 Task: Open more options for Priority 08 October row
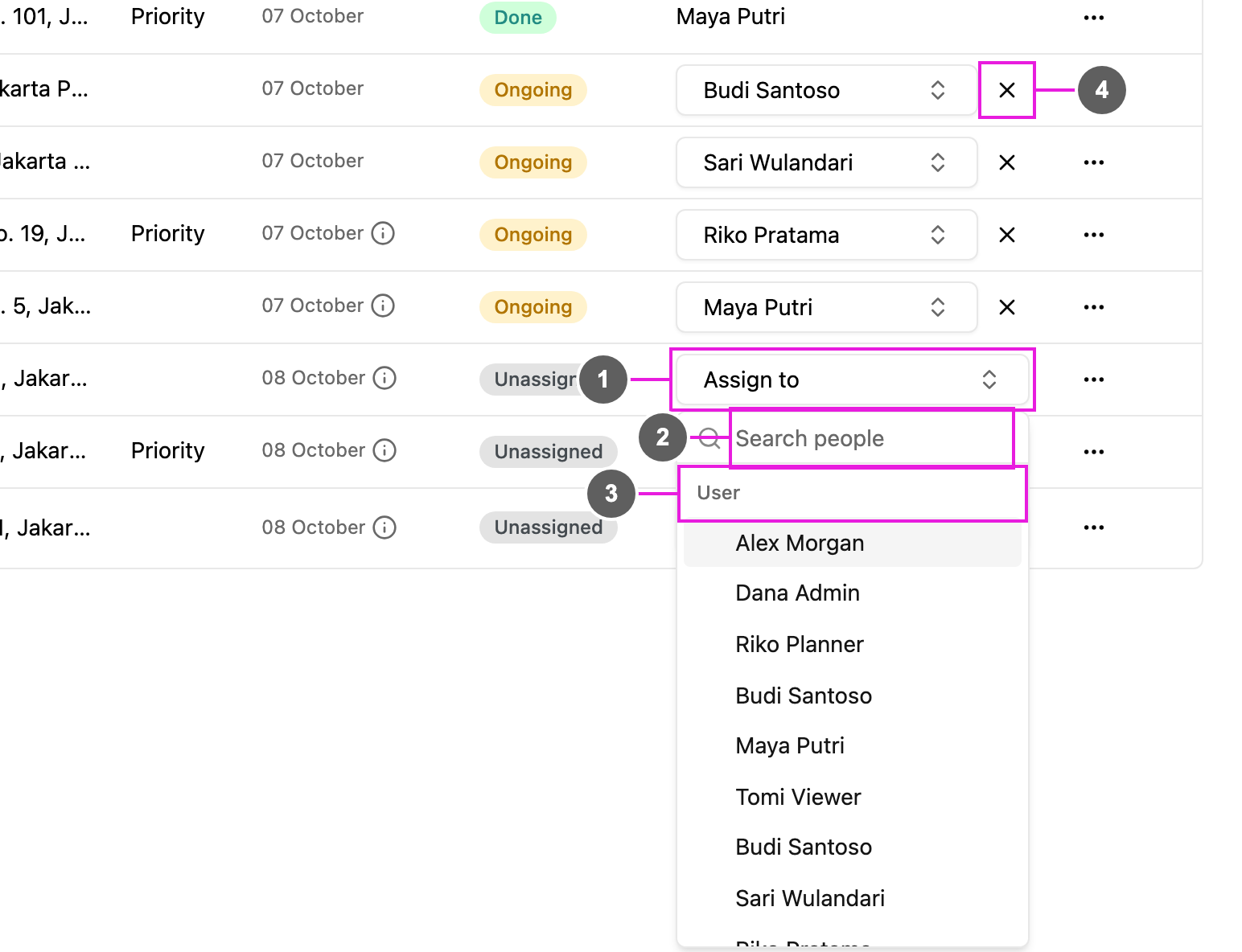click(1093, 452)
